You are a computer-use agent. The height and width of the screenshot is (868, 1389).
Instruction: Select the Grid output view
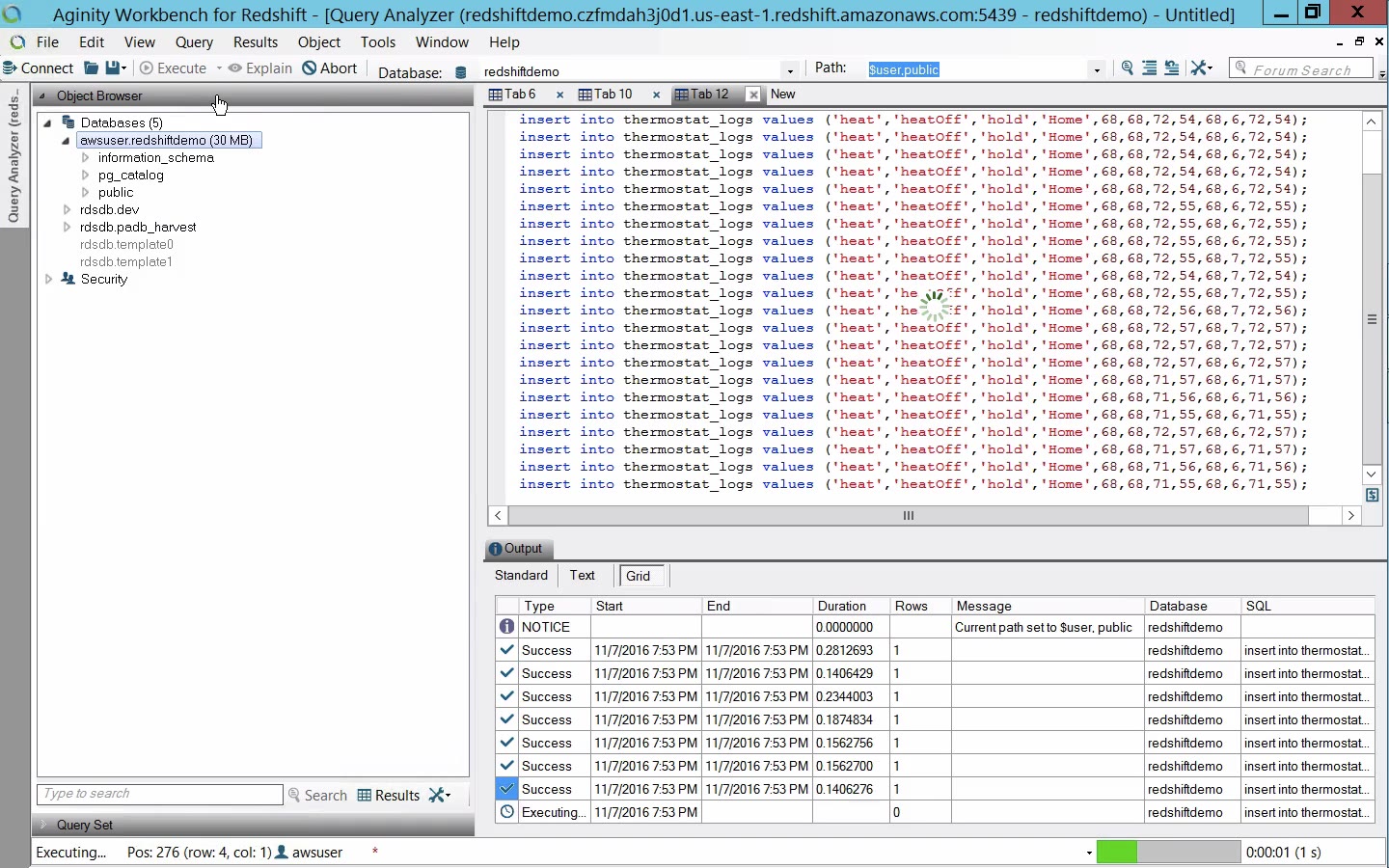(639, 576)
